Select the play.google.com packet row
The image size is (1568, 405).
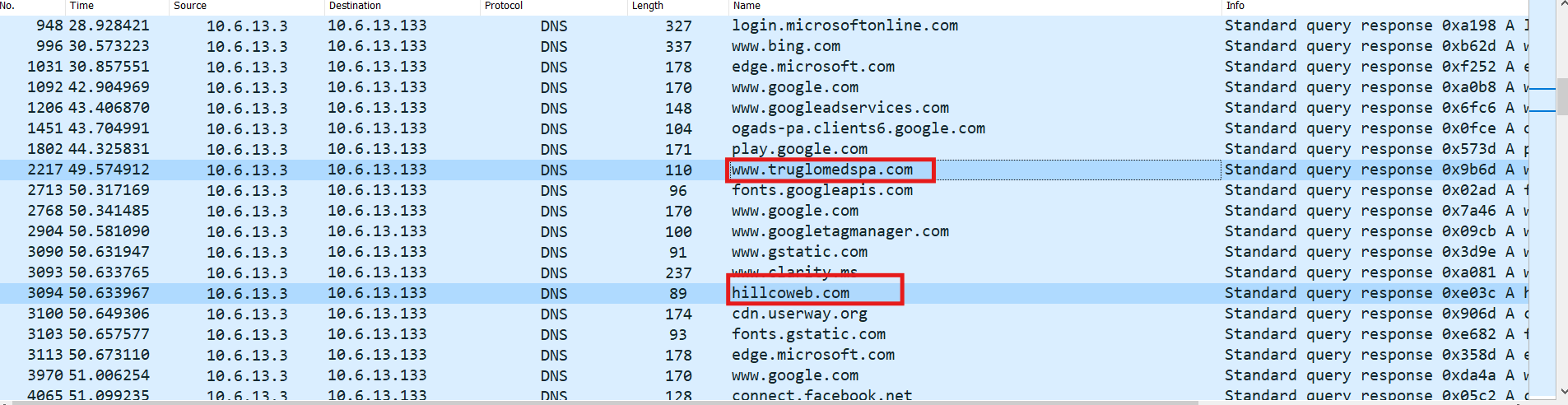[x=799, y=149]
